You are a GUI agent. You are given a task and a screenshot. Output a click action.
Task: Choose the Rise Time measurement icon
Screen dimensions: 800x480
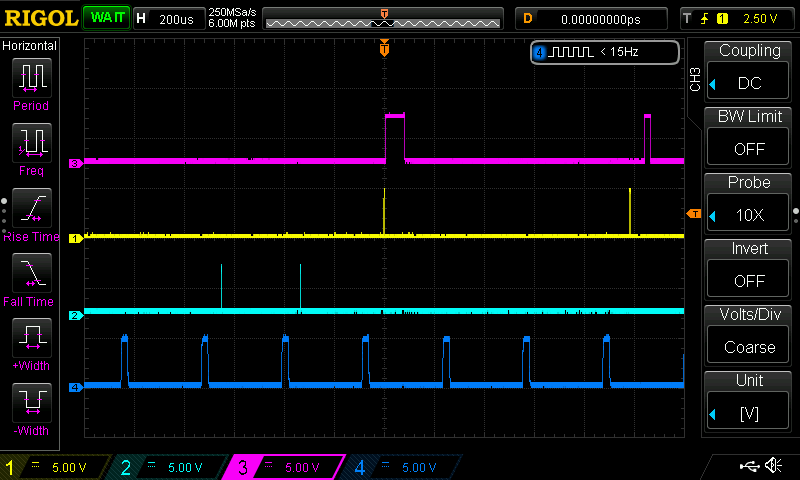pyautogui.click(x=31, y=209)
